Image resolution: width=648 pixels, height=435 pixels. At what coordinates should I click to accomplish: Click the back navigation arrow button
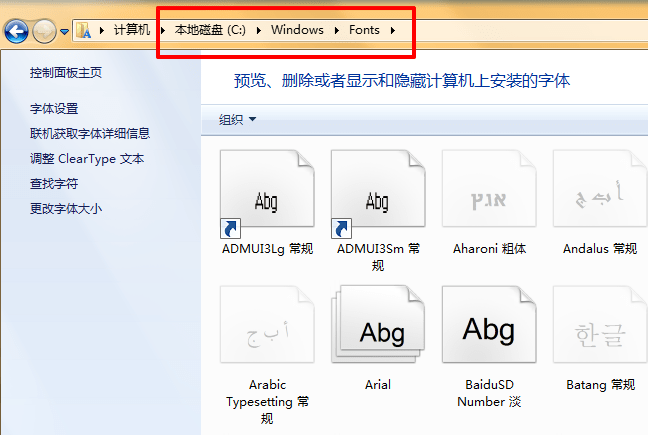[16, 31]
